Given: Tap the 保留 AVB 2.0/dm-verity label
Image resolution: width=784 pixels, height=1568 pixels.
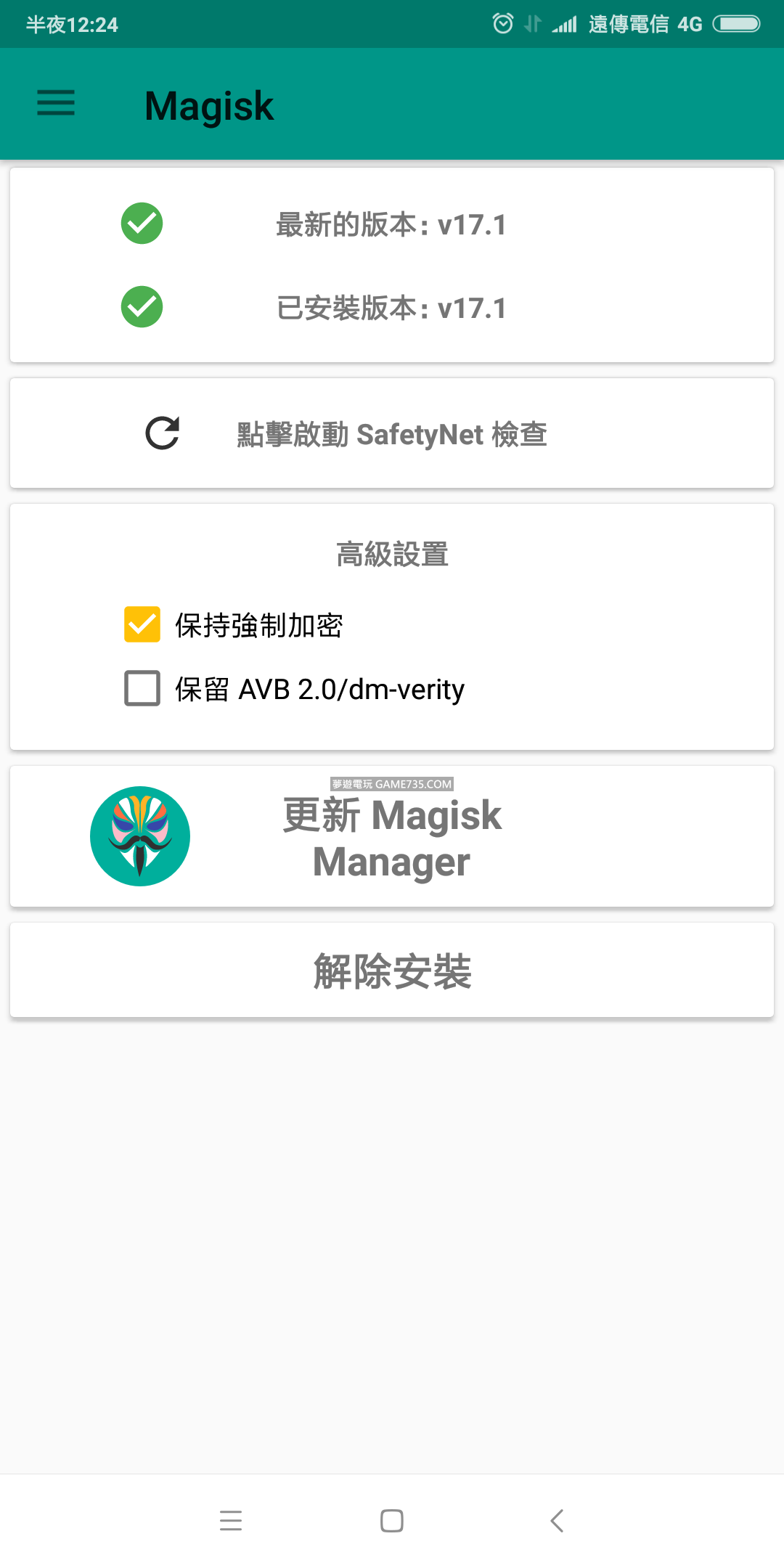Looking at the screenshot, I should pyautogui.click(x=319, y=690).
